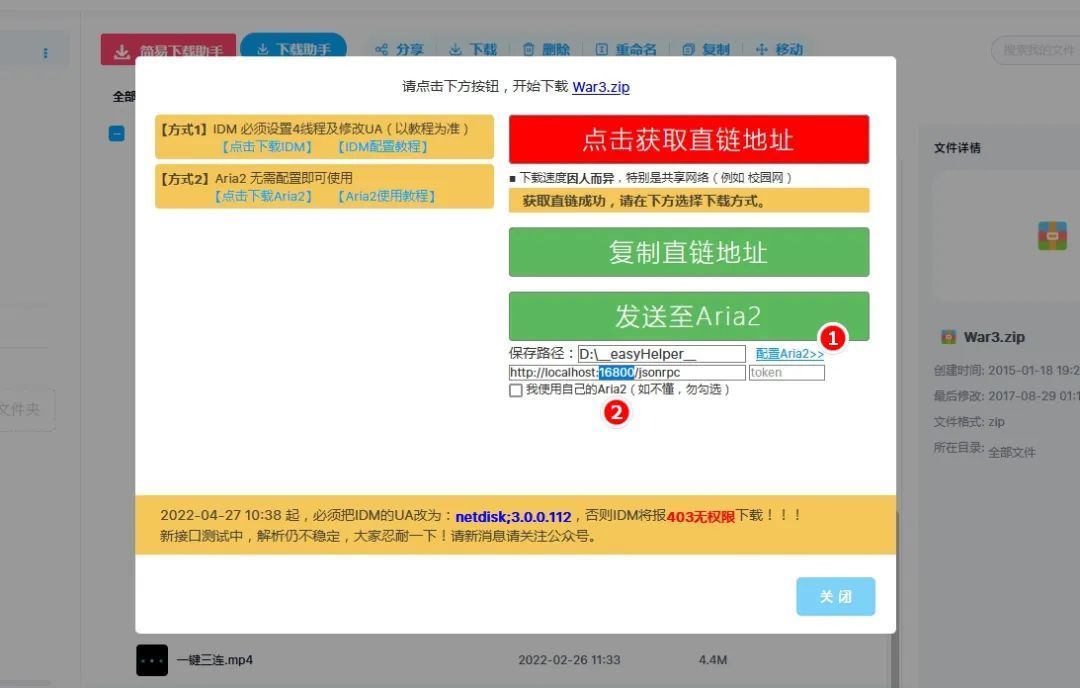Click the localhost jsonrpc address field

(627, 373)
